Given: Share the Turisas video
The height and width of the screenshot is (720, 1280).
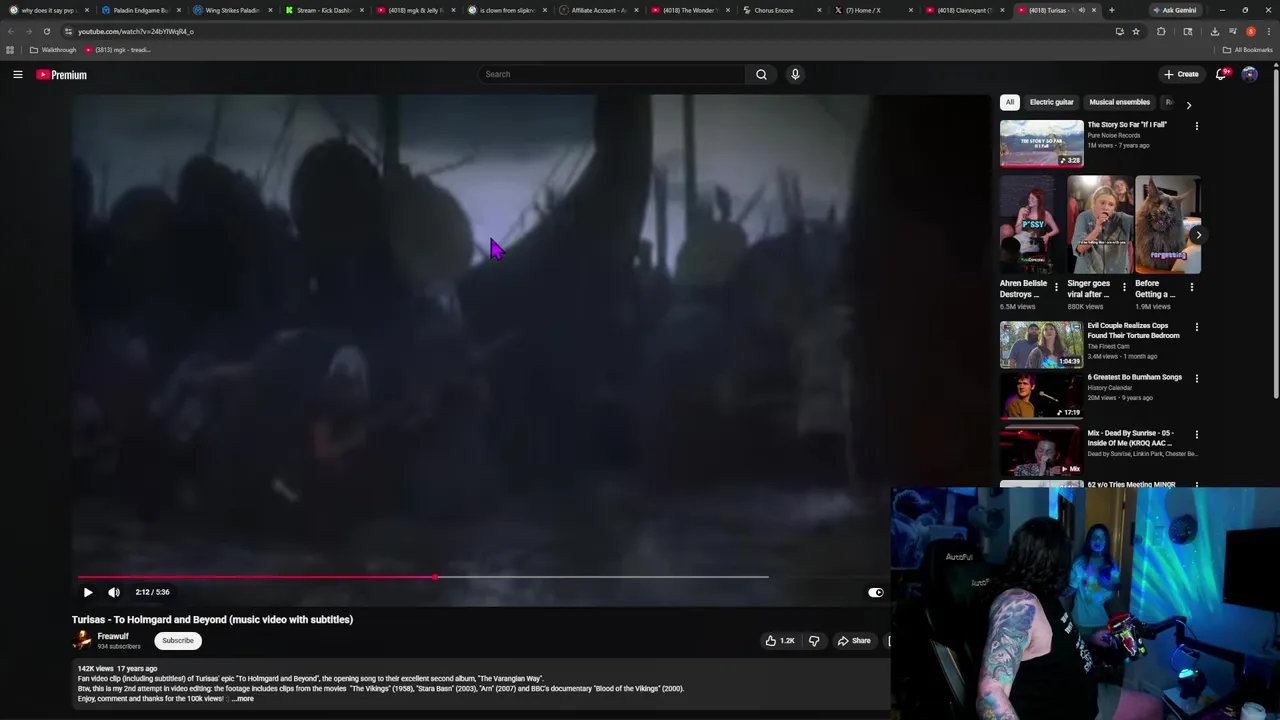Looking at the screenshot, I should (x=854, y=641).
